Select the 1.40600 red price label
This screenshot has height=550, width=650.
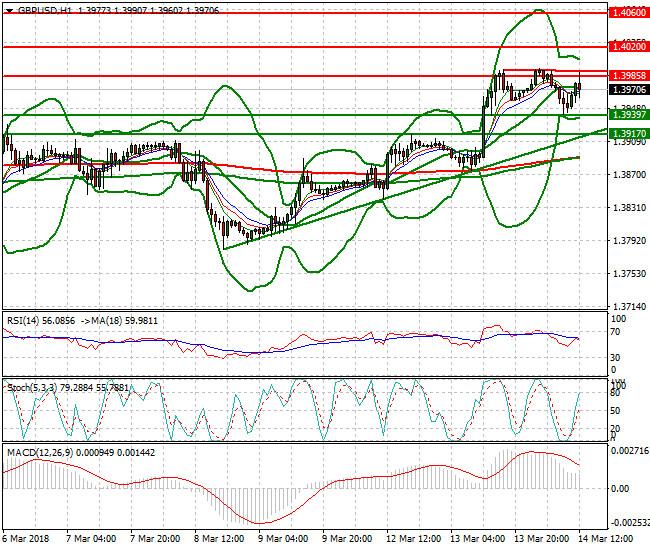(629, 13)
